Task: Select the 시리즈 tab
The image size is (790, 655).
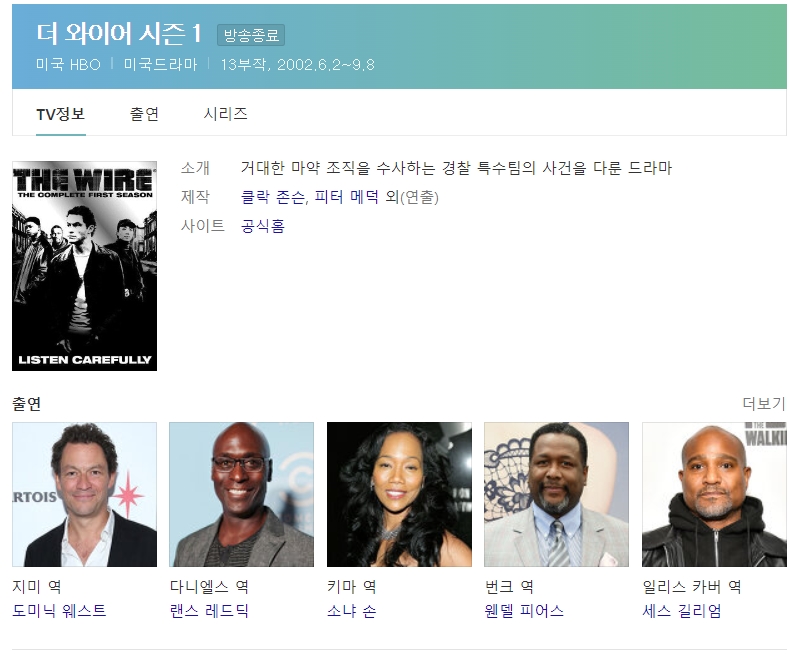Action: tap(225, 114)
